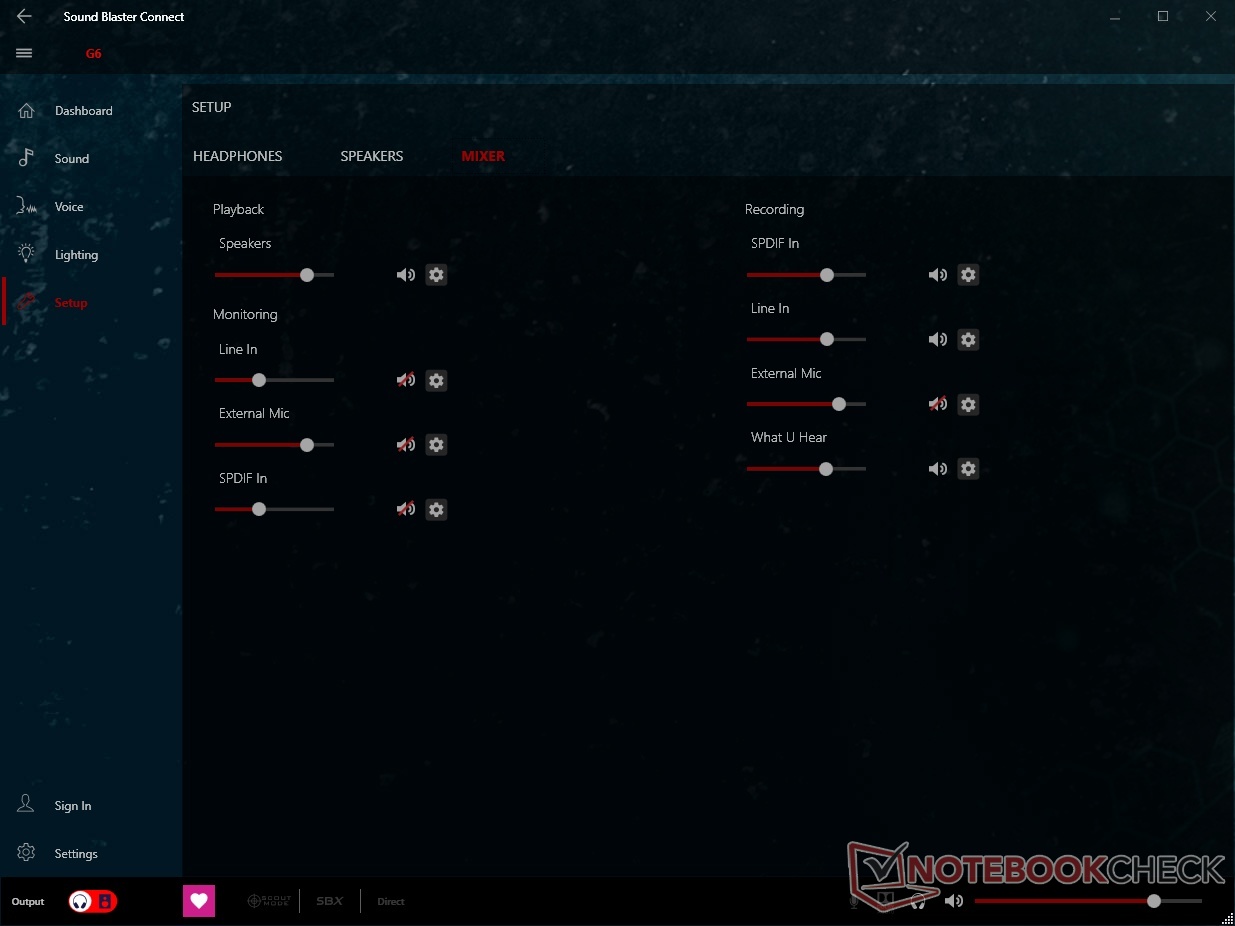The height and width of the screenshot is (926, 1235).
Task: Click the Output label in the bottom bar
Action: 28,902
